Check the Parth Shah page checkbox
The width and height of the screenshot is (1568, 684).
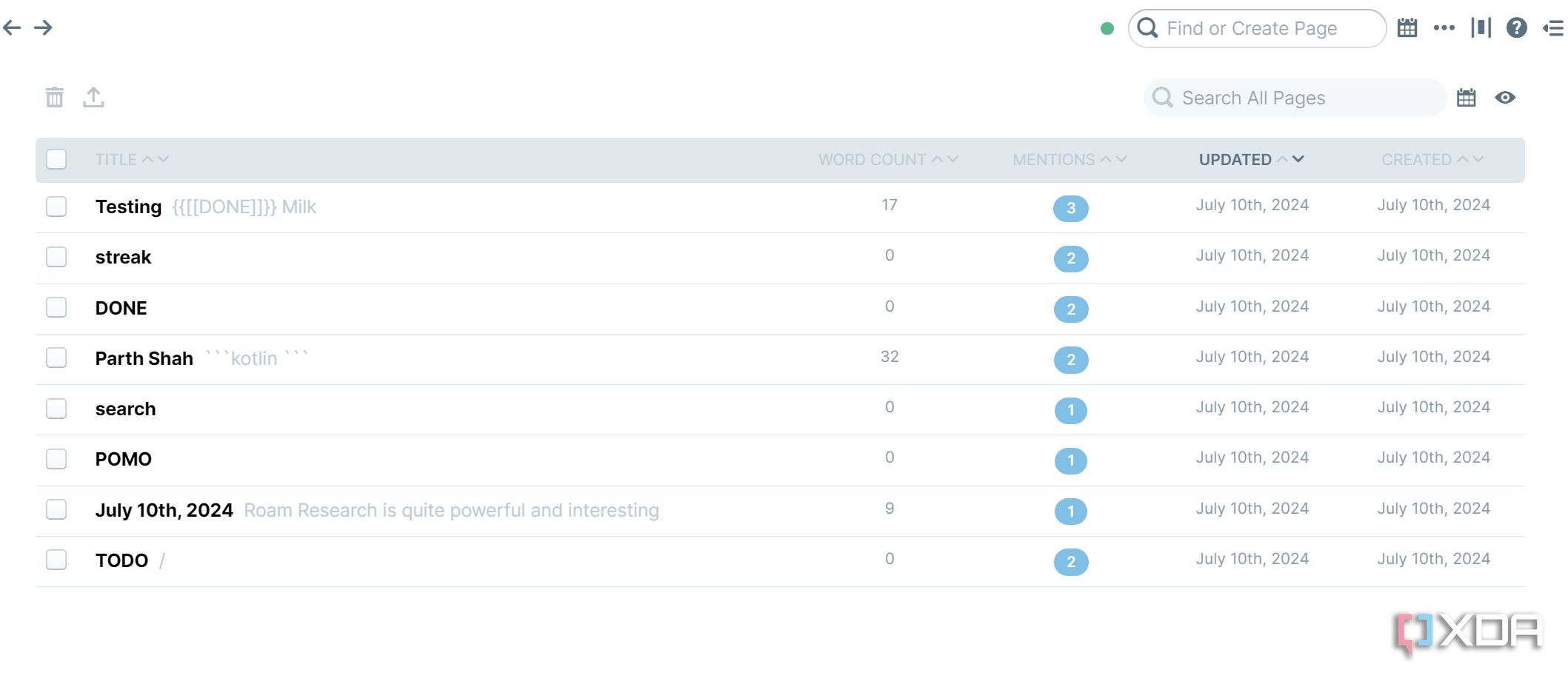click(x=56, y=358)
